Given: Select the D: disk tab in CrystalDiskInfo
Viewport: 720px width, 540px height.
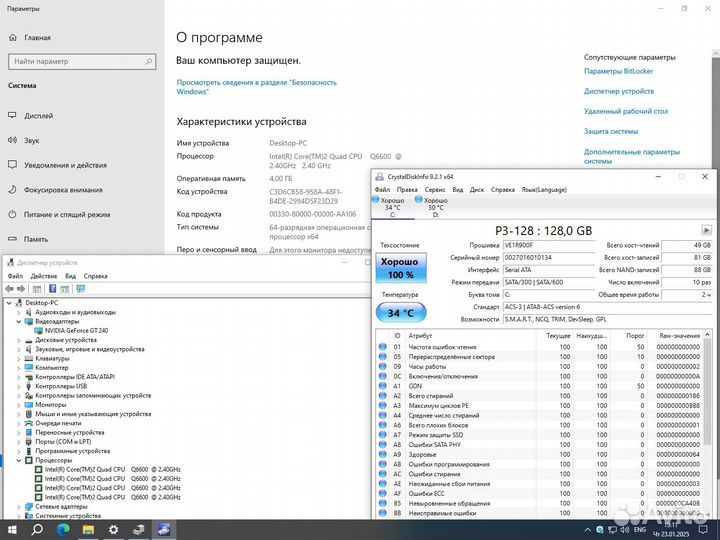Looking at the screenshot, I should pyautogui.click(x=435, y=207).
